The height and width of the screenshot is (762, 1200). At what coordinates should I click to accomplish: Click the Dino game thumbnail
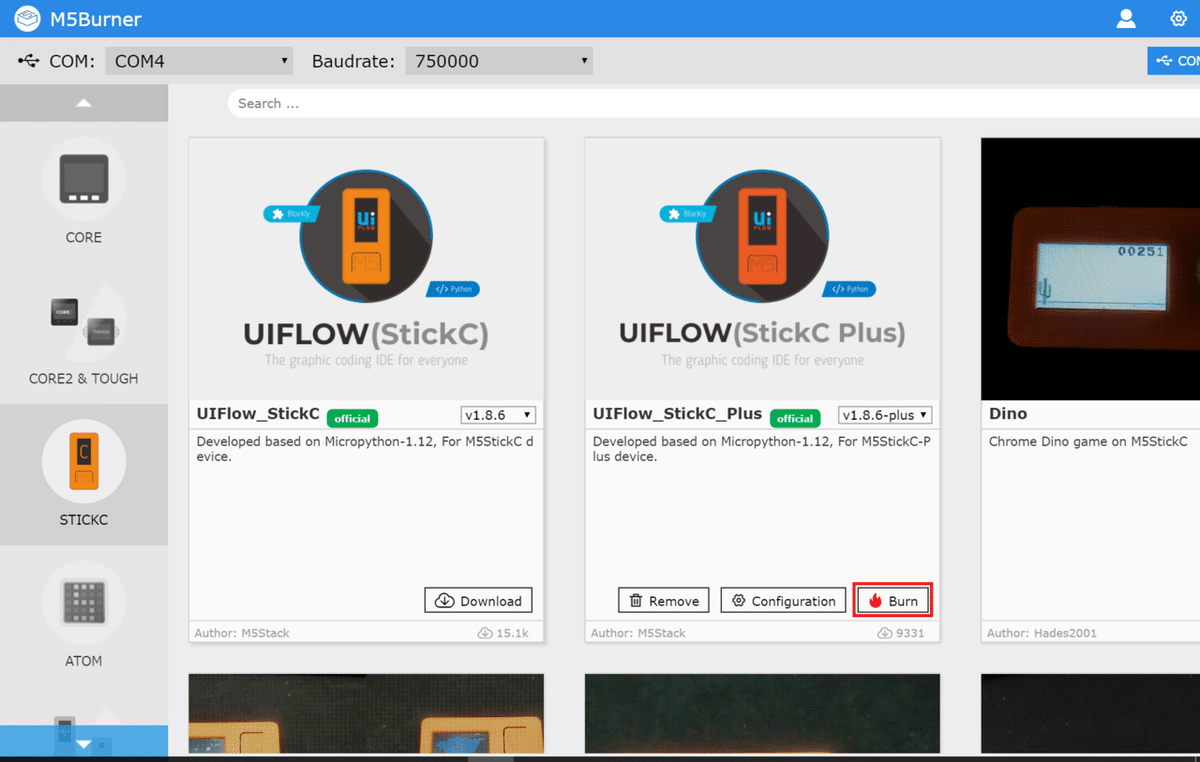[x=1090, y=269]
